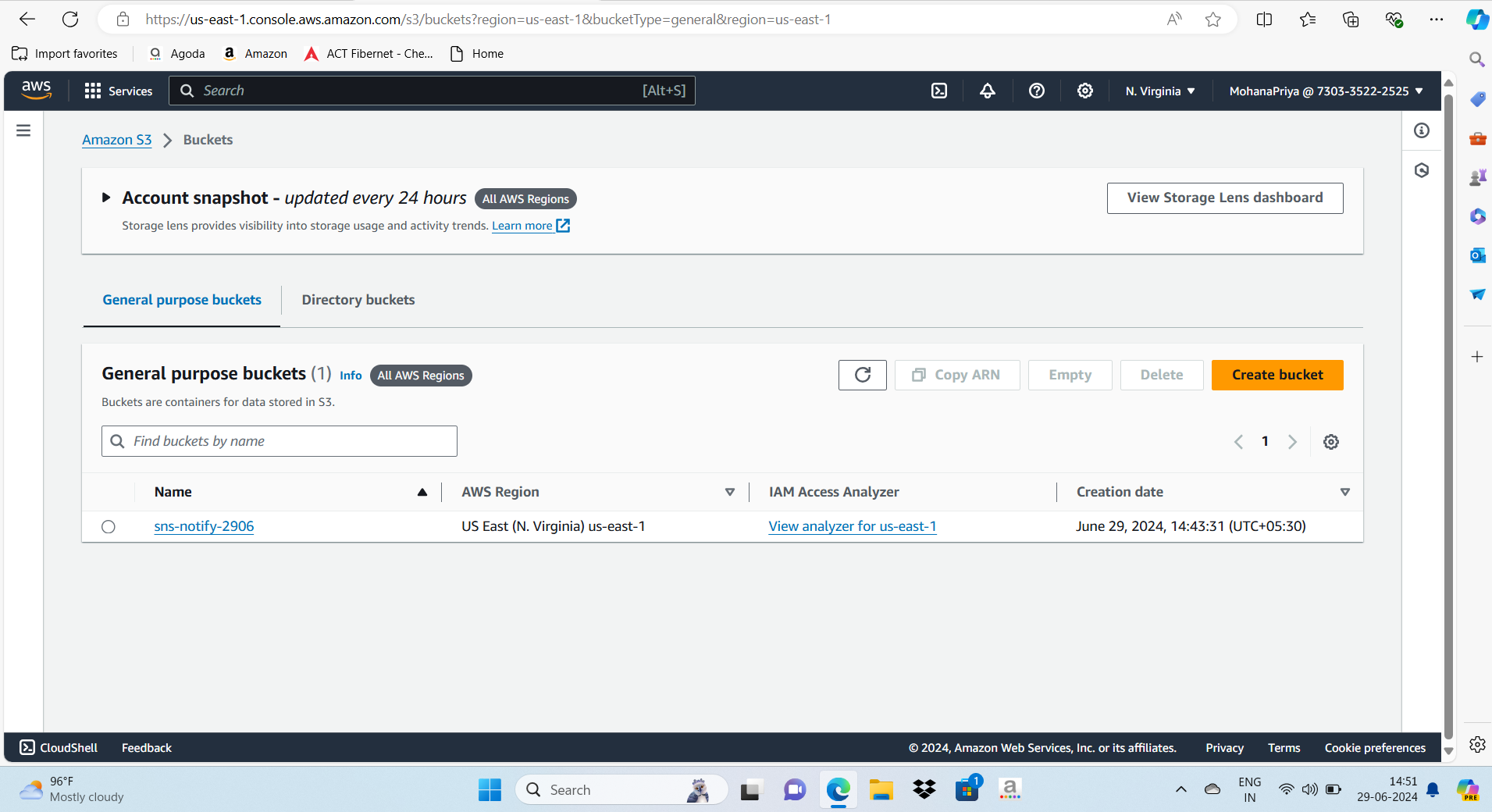Viewport: 1492px width, 812px height.
Task: Open the browser Collections icon
Action: pos(1351,20)
